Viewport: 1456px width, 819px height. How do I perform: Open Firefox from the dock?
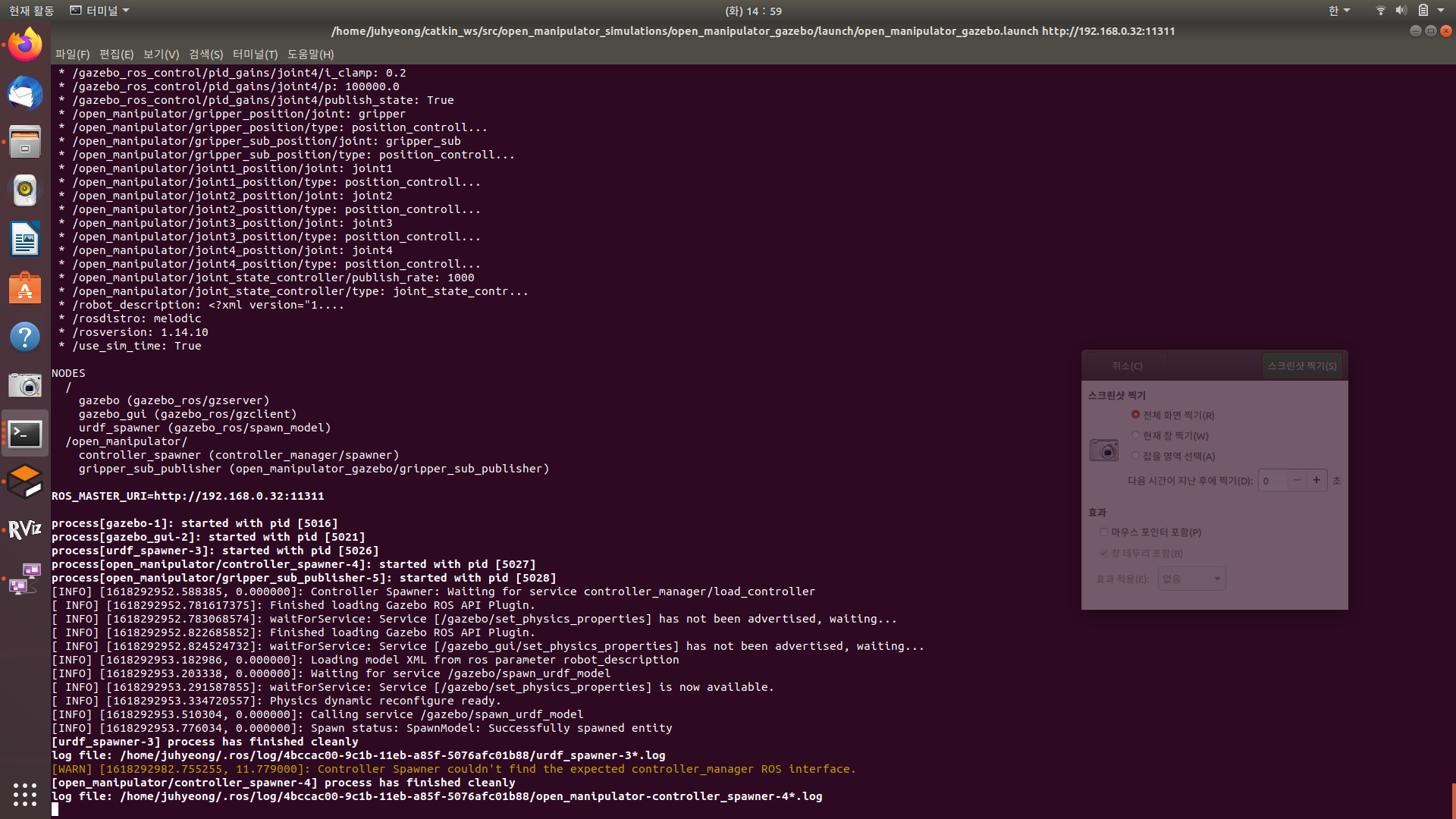(25, 45)
